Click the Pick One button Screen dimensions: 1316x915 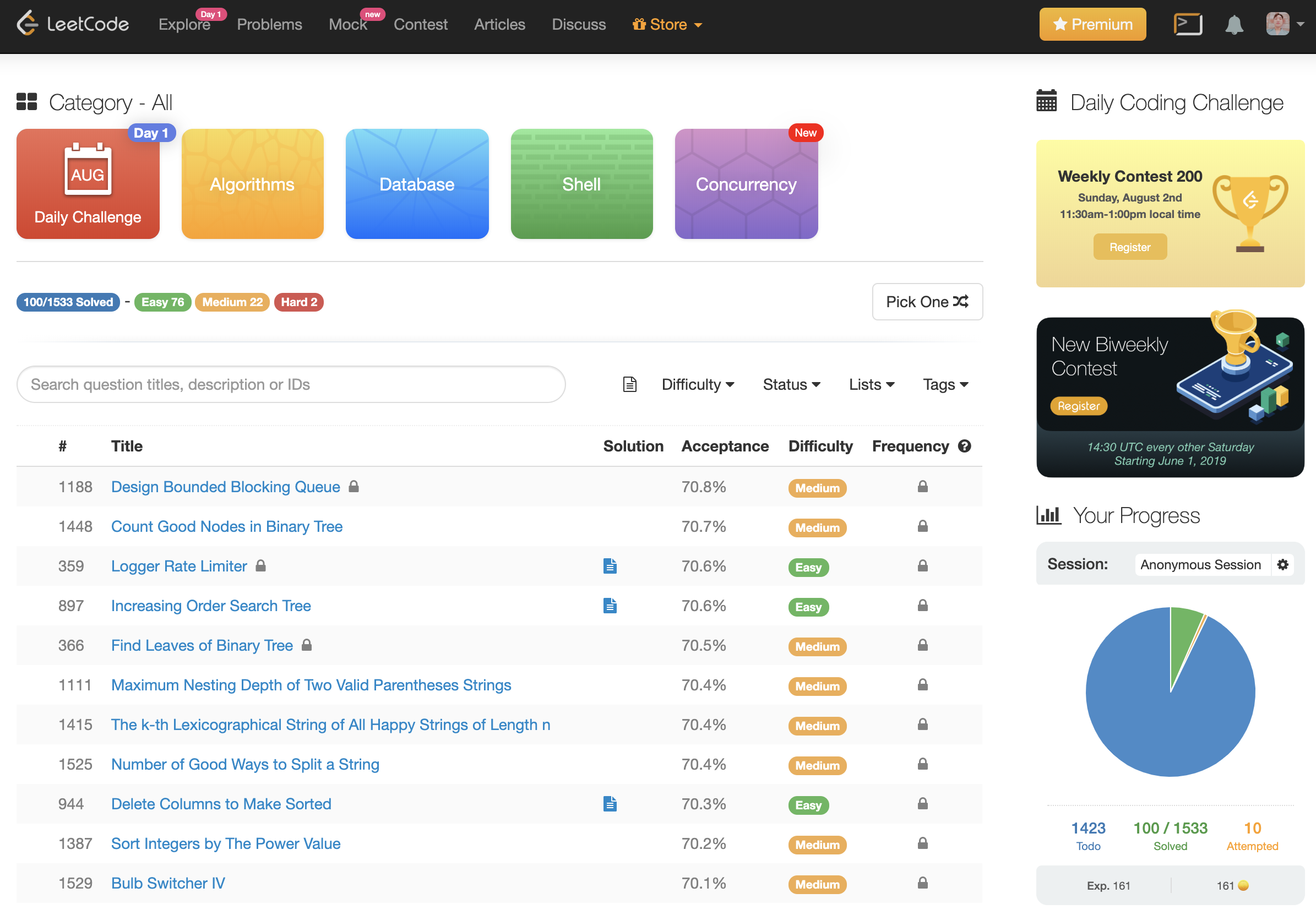pos(927,302)
